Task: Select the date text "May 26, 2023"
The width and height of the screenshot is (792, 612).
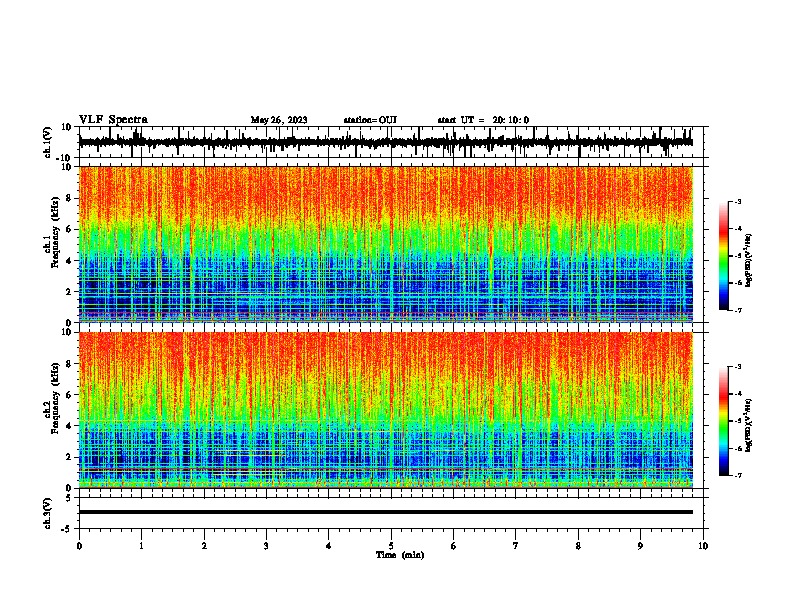Action: (279, 120)
